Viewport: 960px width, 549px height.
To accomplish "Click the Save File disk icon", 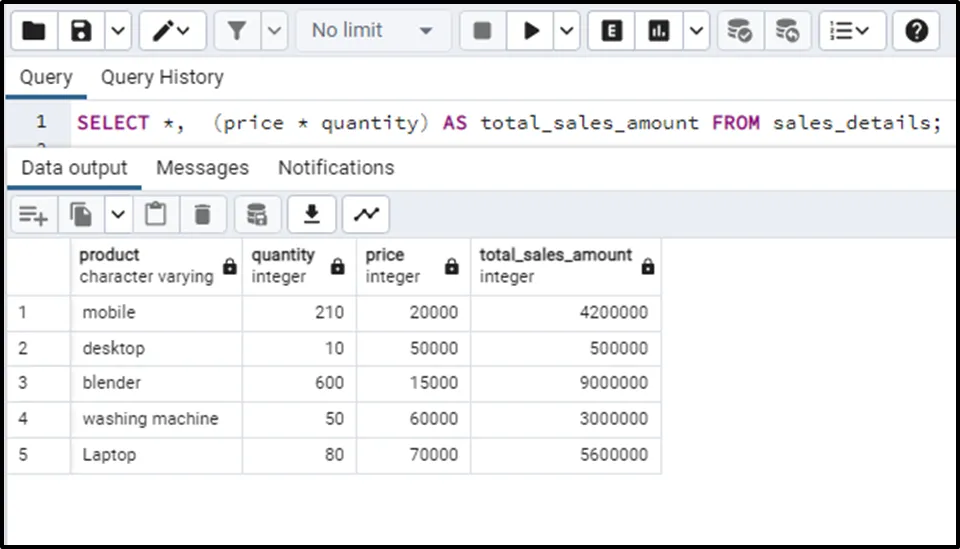I will (82, 31).
